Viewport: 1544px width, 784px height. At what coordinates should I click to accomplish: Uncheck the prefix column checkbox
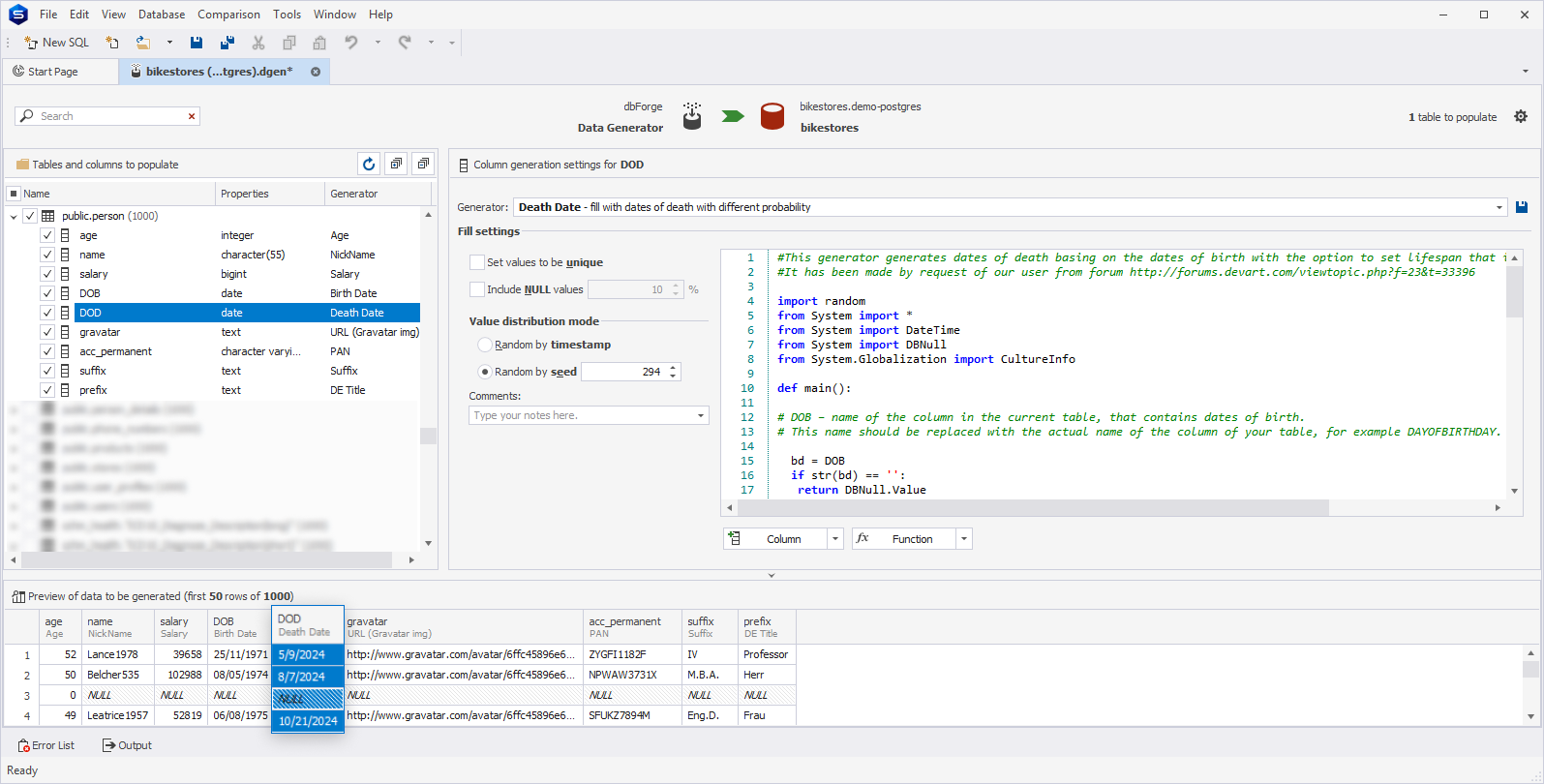pos(47,390)
